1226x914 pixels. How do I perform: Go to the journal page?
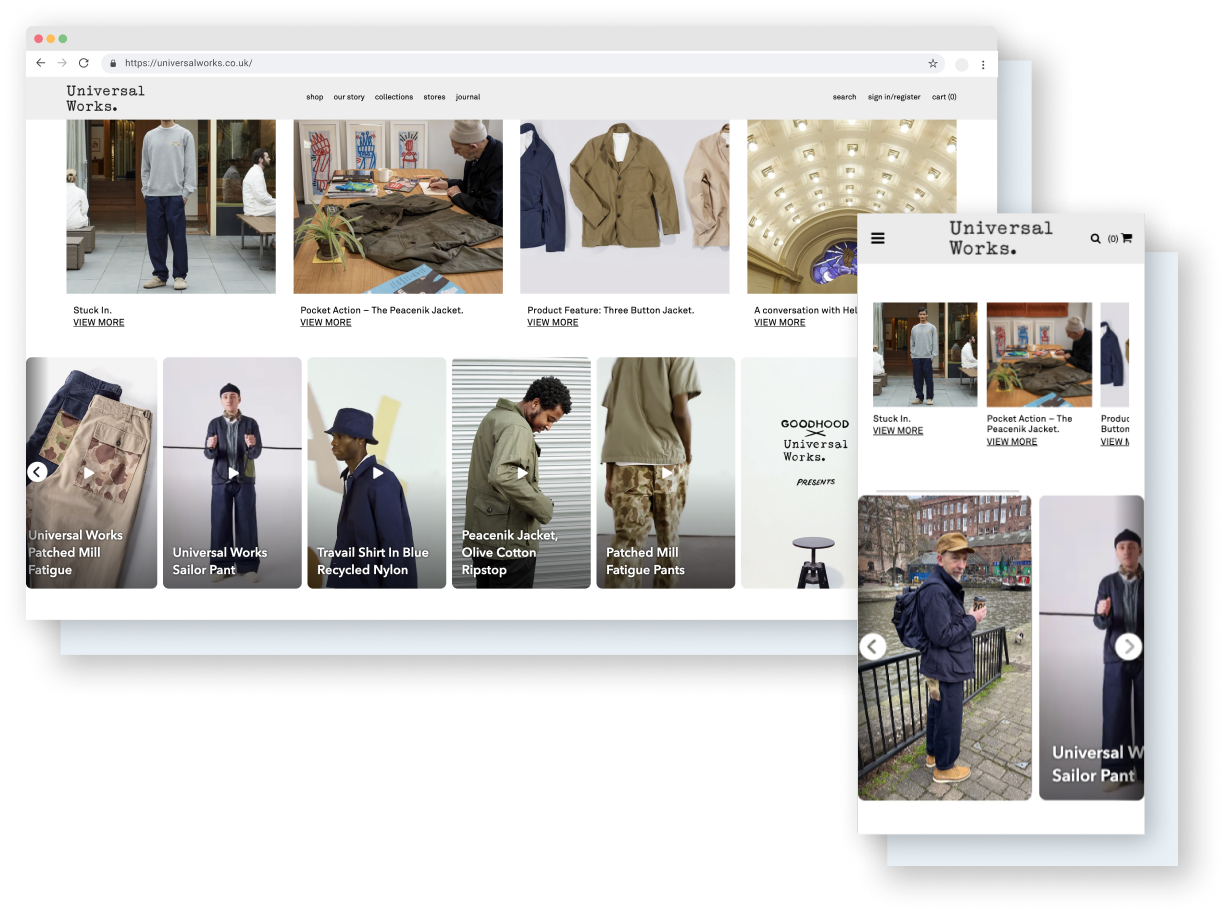click(468, 97)
